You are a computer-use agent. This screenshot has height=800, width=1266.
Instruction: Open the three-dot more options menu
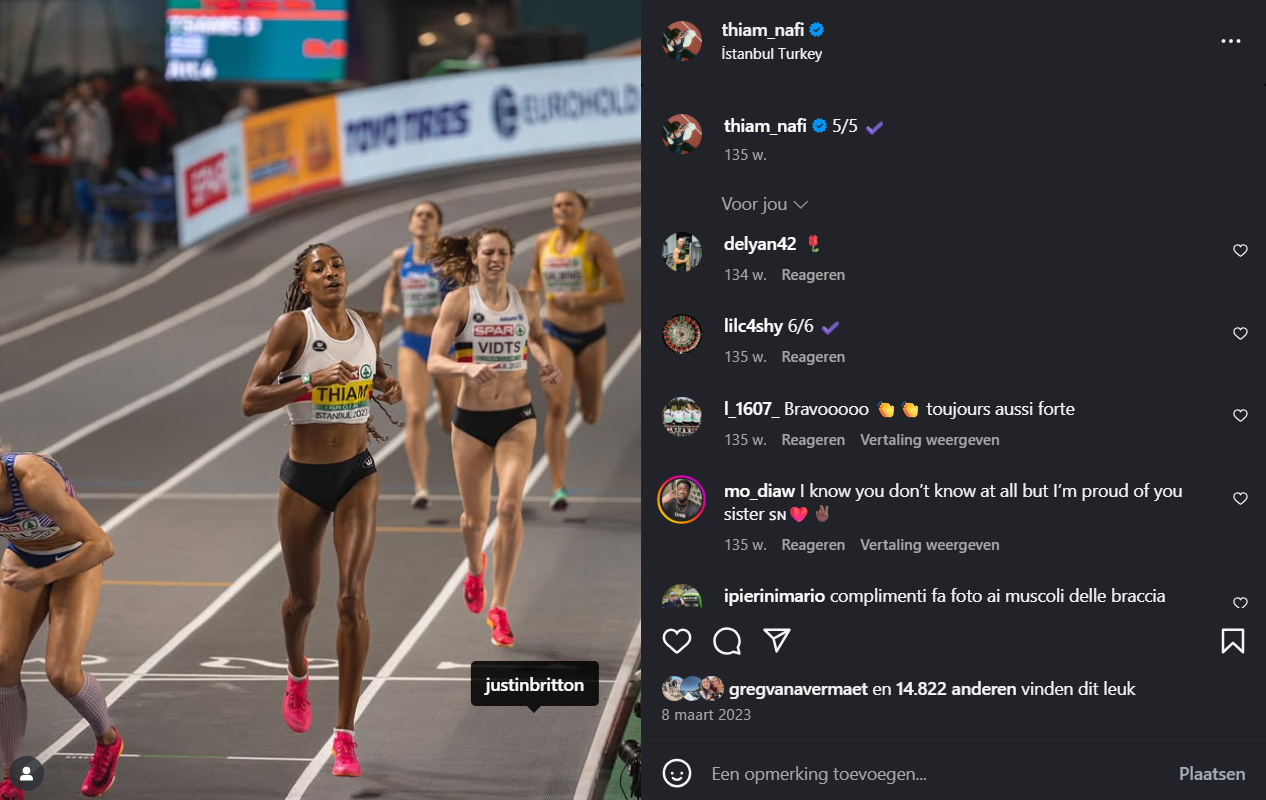[1231, 41]
